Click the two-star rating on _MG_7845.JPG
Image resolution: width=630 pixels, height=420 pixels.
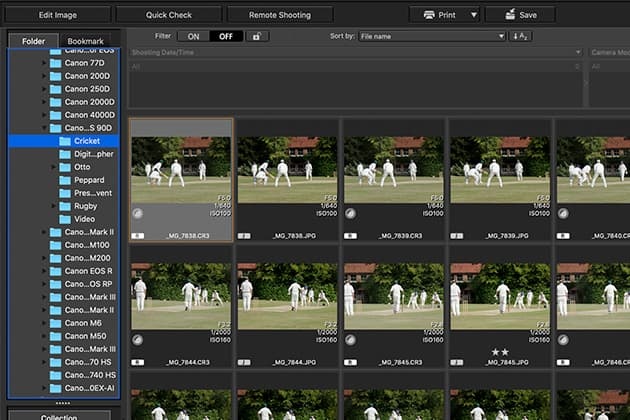(500, 352)
